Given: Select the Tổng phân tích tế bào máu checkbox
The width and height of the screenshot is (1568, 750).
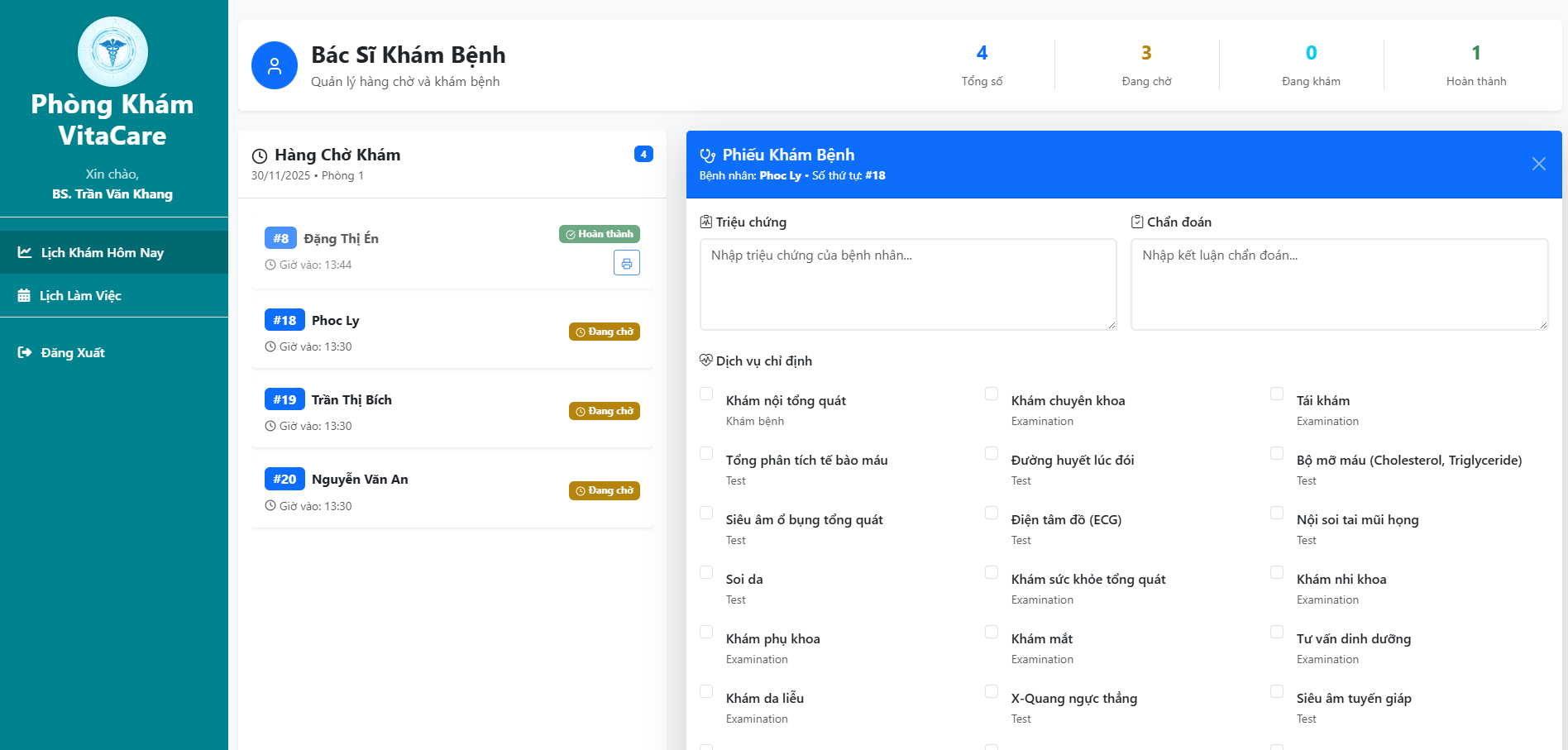Looking at the screenshot, I should [x=706, y=453].
